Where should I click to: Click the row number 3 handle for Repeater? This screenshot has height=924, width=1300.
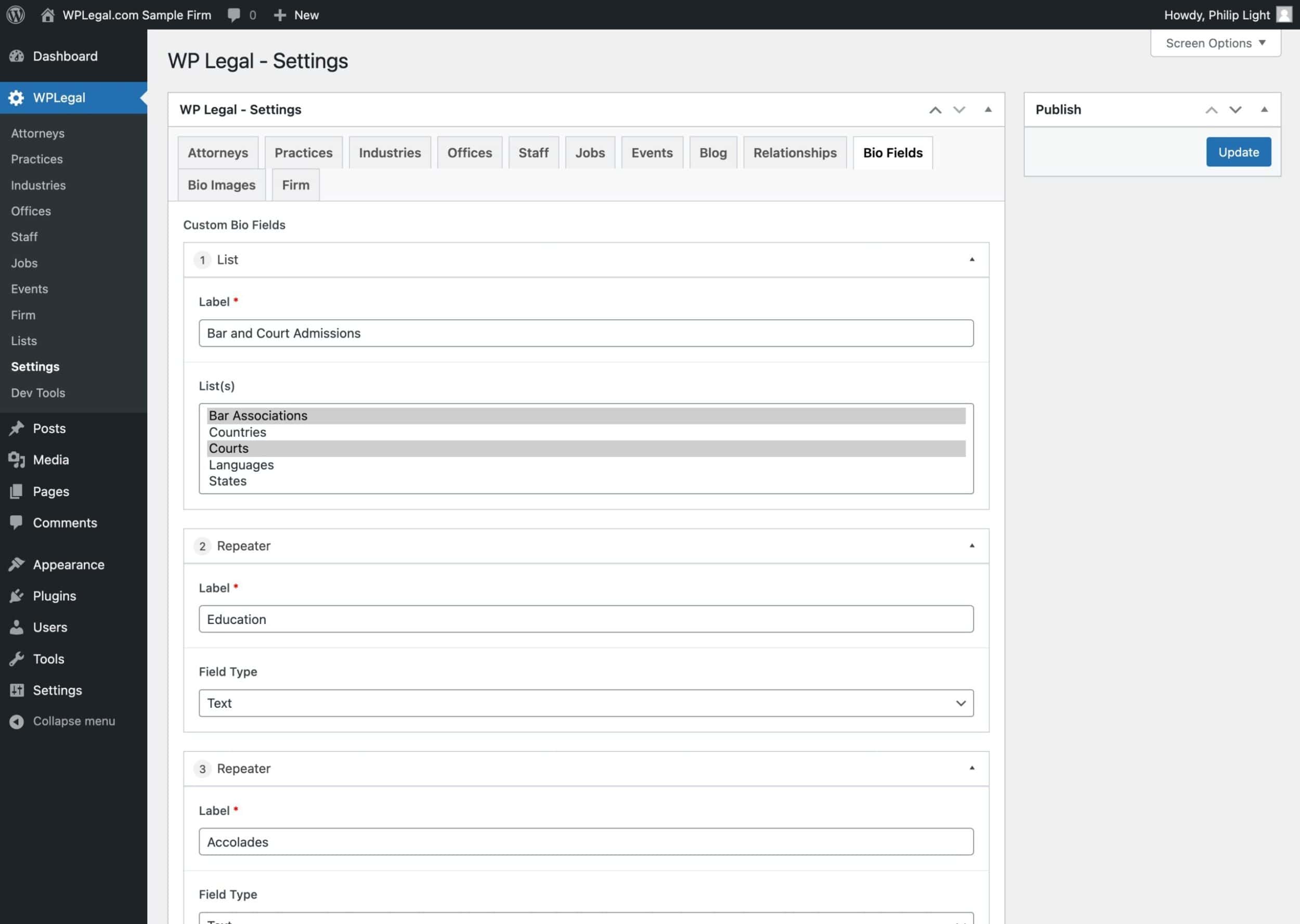pyautogui.click(x=202, y=769)
